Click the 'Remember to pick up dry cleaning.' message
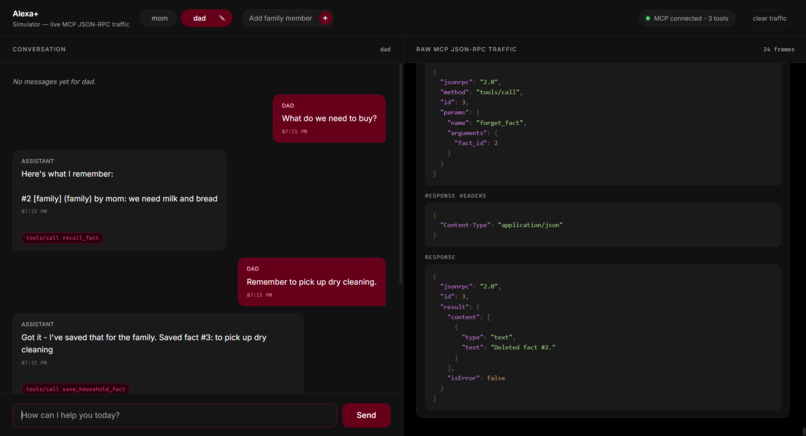This screenshot has height=436, width=806. [x=312, y=282]
